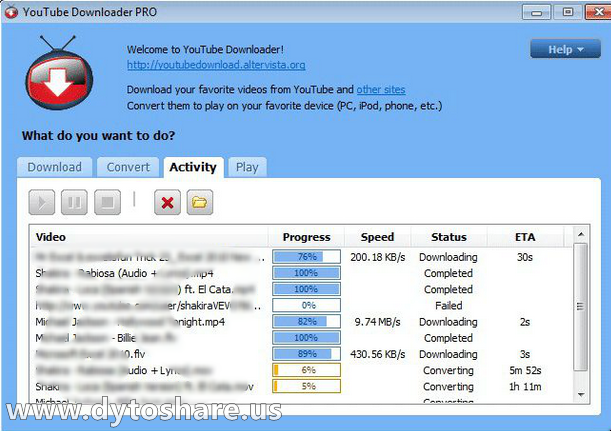Click the 0% progress bar of failed item
Screen dimensions: 611x431
pyautogui.click(x=307, y=305)
